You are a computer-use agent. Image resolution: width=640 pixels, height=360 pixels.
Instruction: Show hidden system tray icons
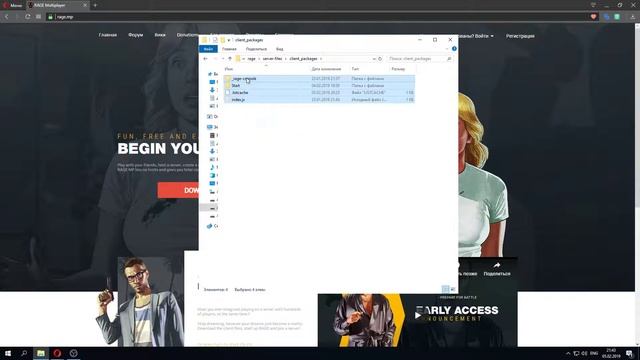coord(568,353)
